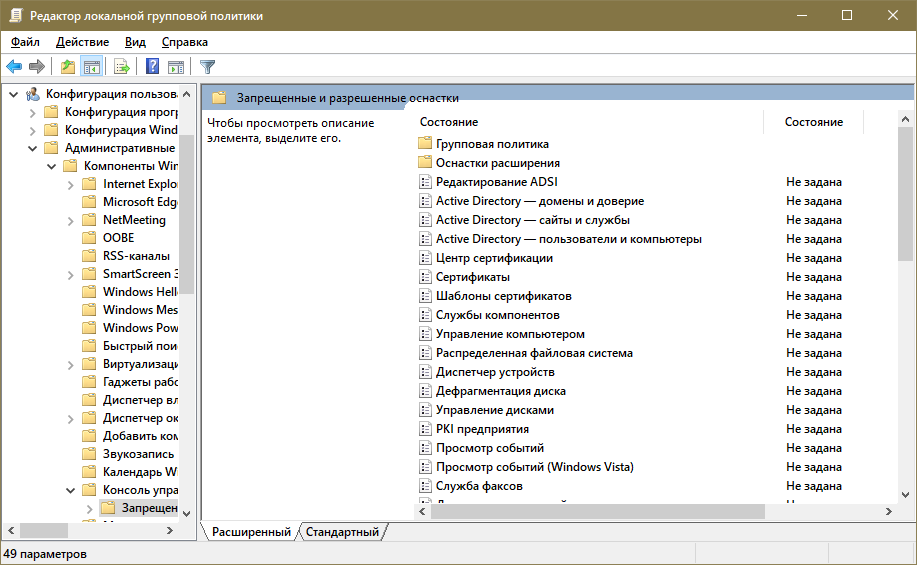Expand the Виртуализация tree node arrow
This screenshot has height=565, width=917.
click(x=70, y=364)
